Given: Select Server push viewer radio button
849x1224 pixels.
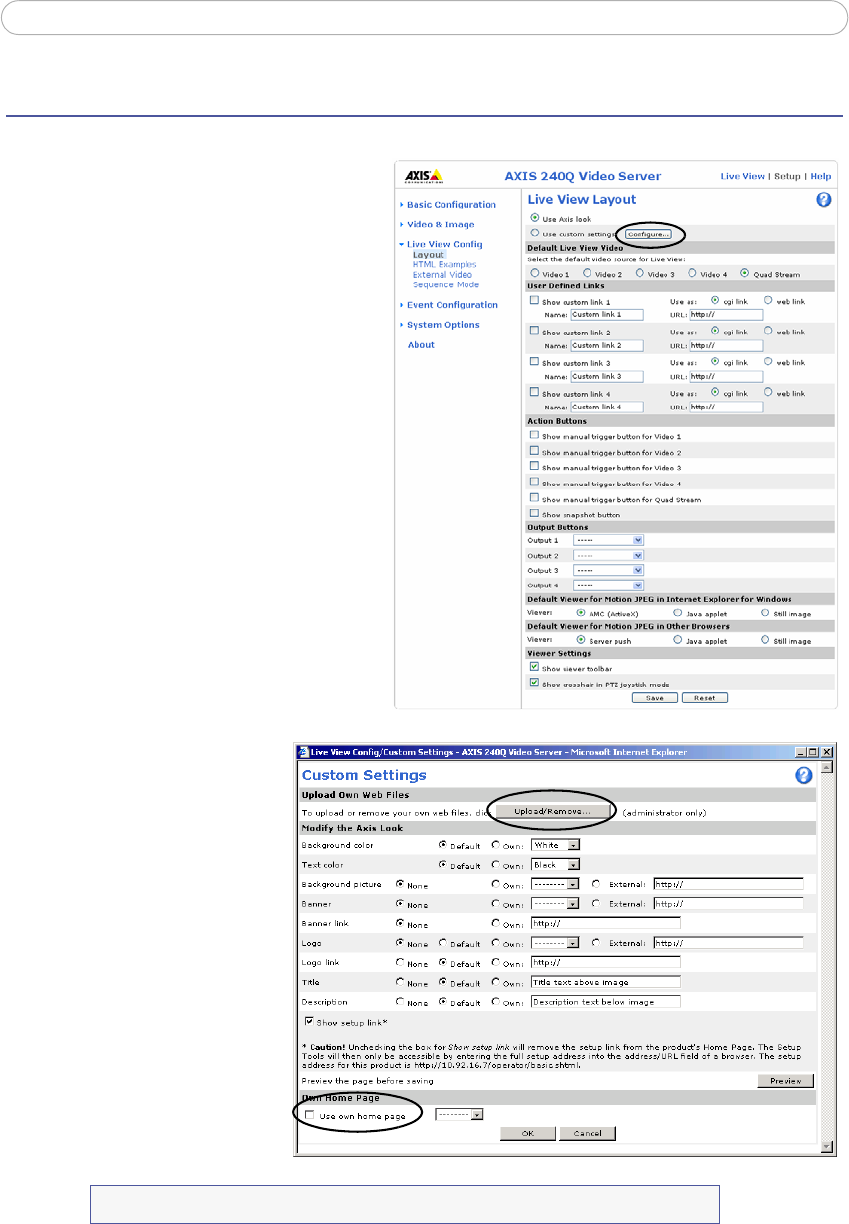Looking at the screenshot, I should coord(580,639).
